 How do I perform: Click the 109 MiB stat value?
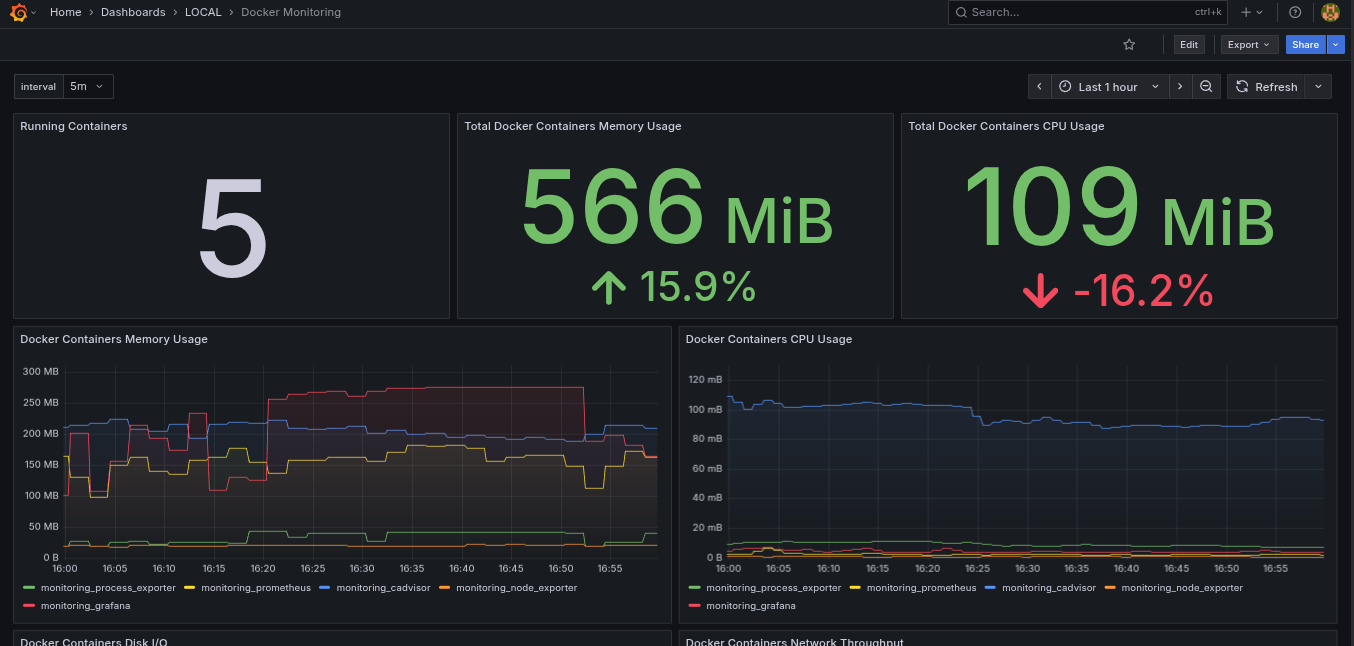click(x=1119, y=208)
